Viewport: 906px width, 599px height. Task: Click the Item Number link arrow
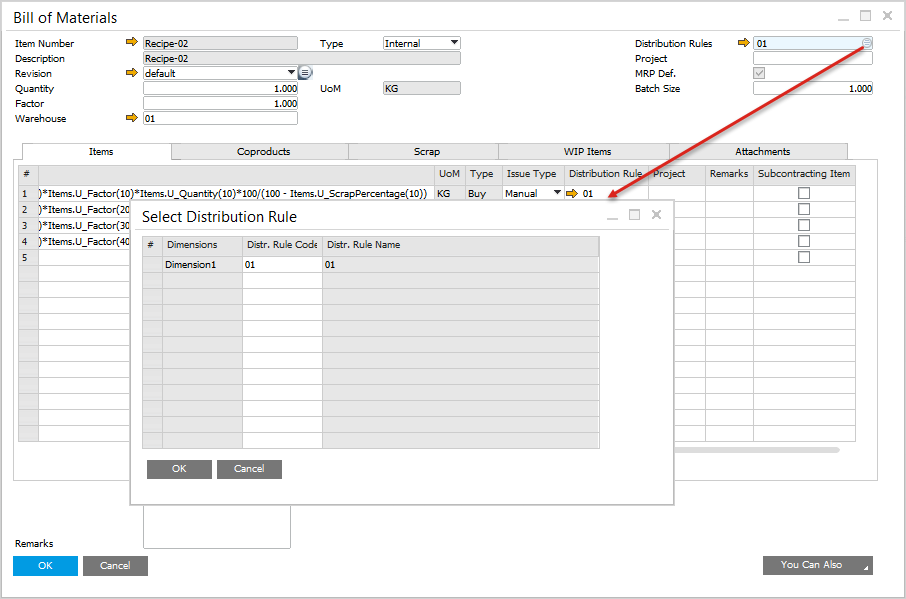pyautogui.click(x=131, y=43)
